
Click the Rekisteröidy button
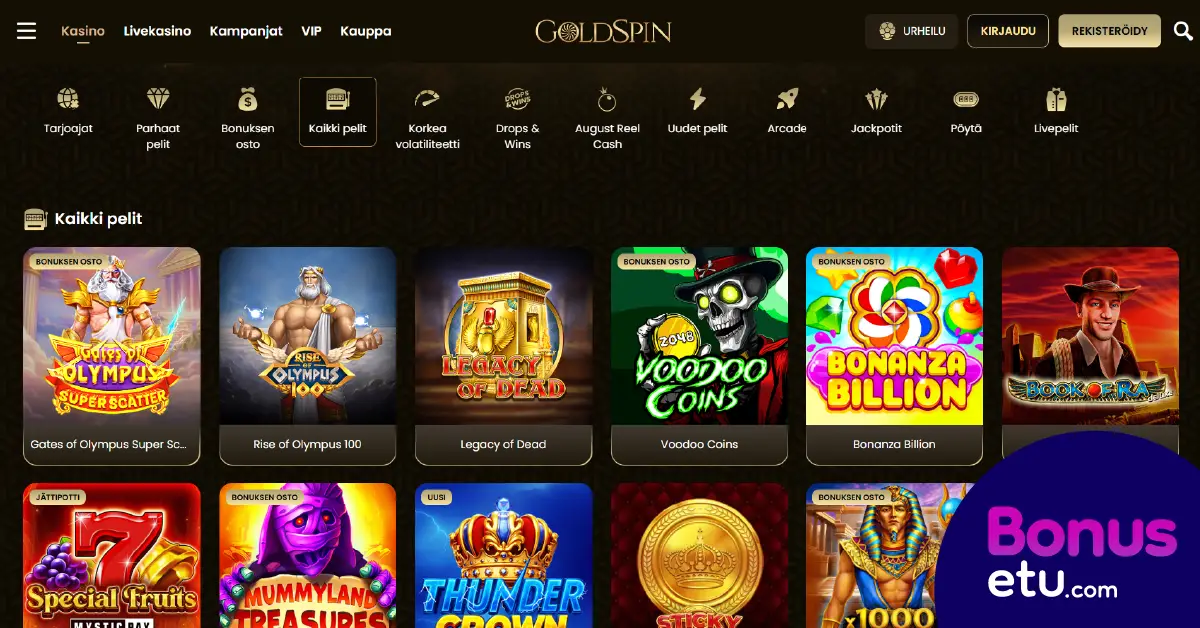[1110, 31]
